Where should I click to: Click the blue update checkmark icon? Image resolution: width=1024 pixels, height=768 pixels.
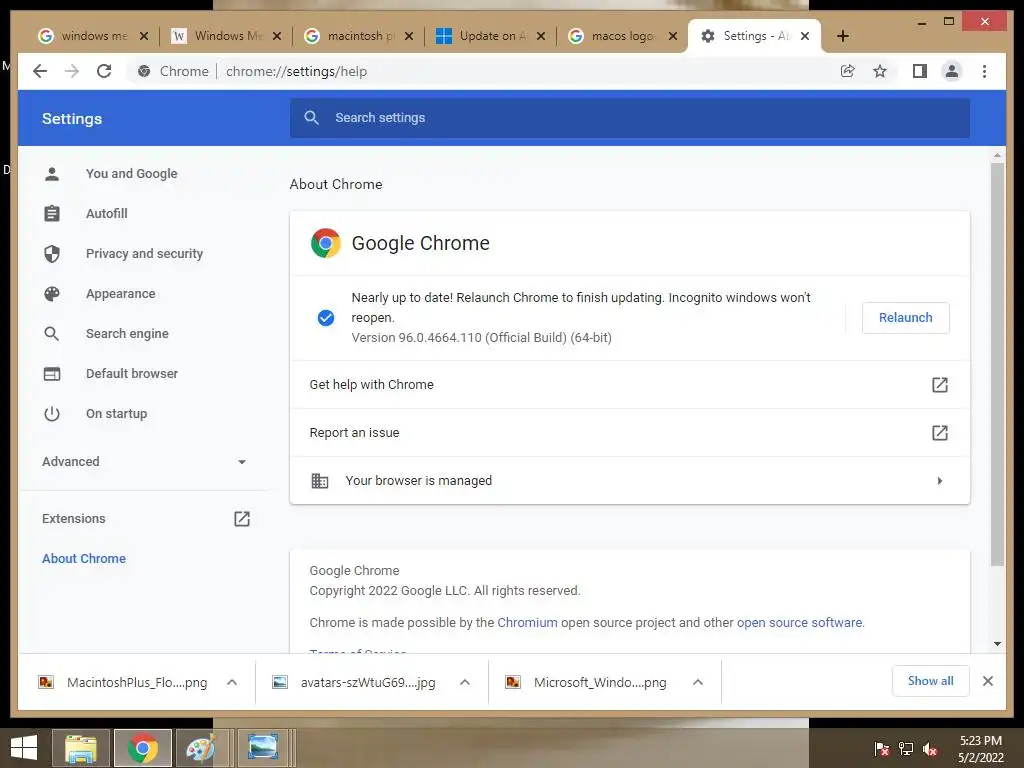pos(326,317)
